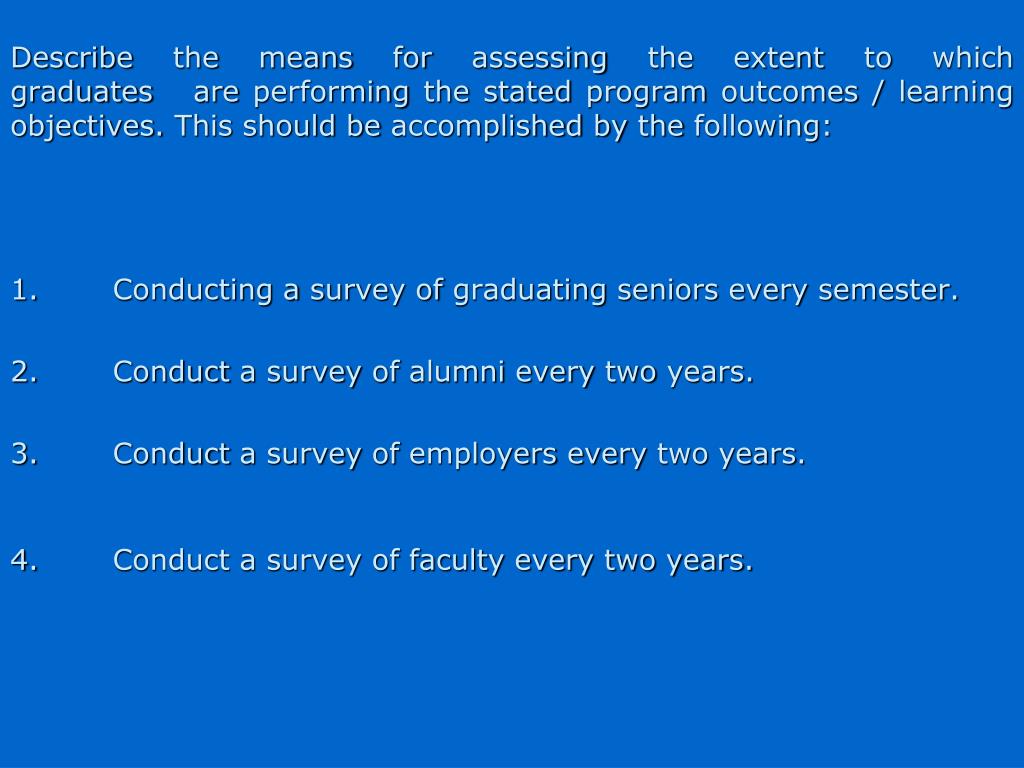
Task: Click the word 'Conducting' in item one
Action: [x=193, y=291]
